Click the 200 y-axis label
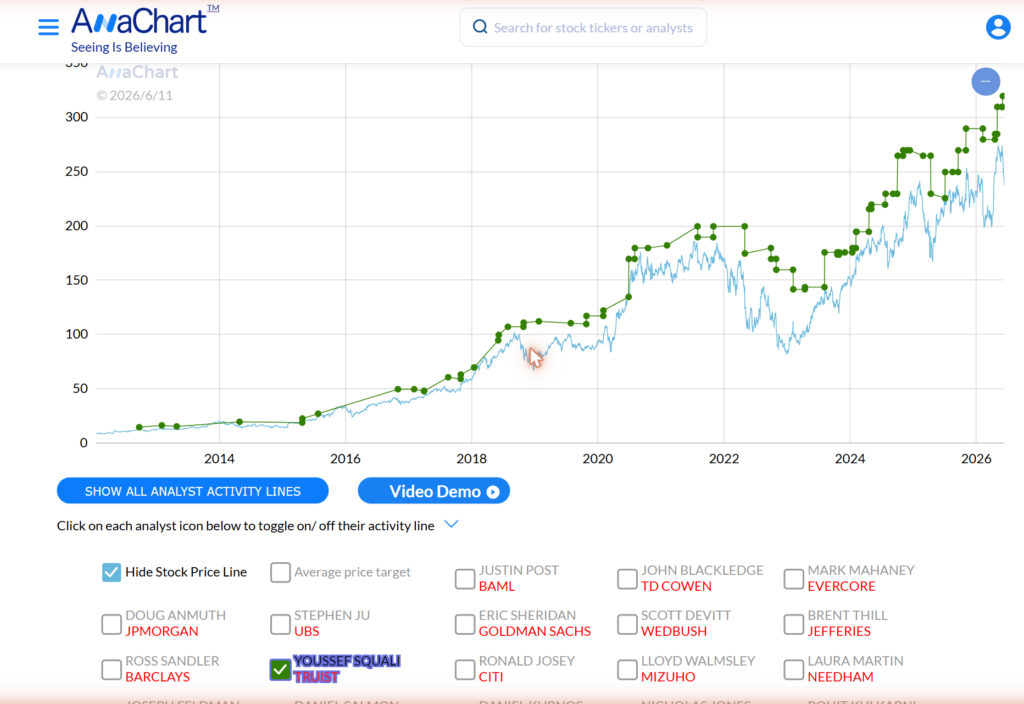Image resolution: width=1024 pixels, height=704 pixels. point(76,226)
